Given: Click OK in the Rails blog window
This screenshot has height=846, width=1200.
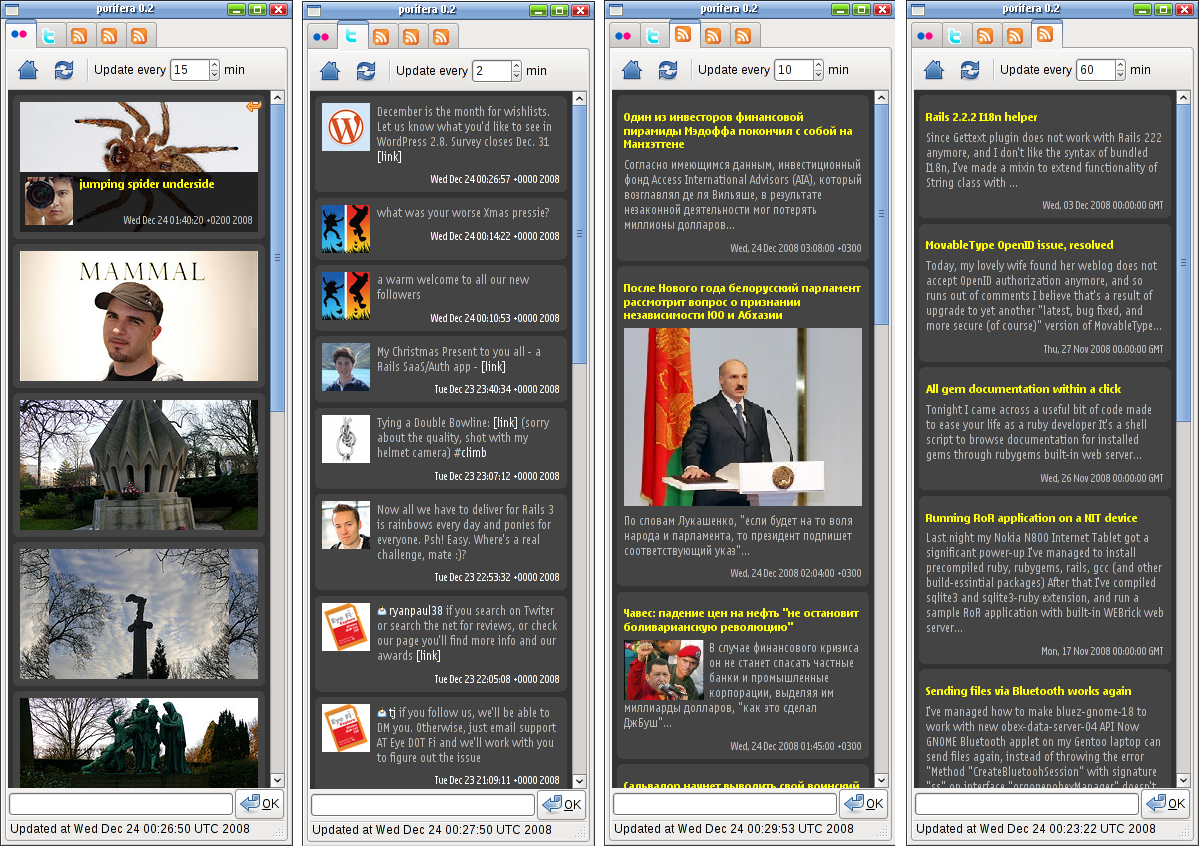Looking at the screenshot, I should coord(1166,804).
